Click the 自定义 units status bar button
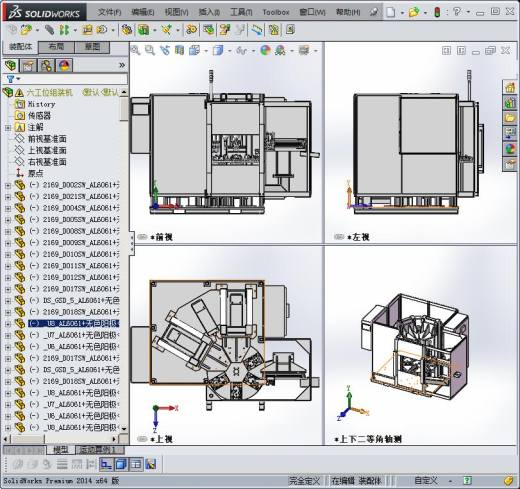520x489 pixels. point(426,480)
